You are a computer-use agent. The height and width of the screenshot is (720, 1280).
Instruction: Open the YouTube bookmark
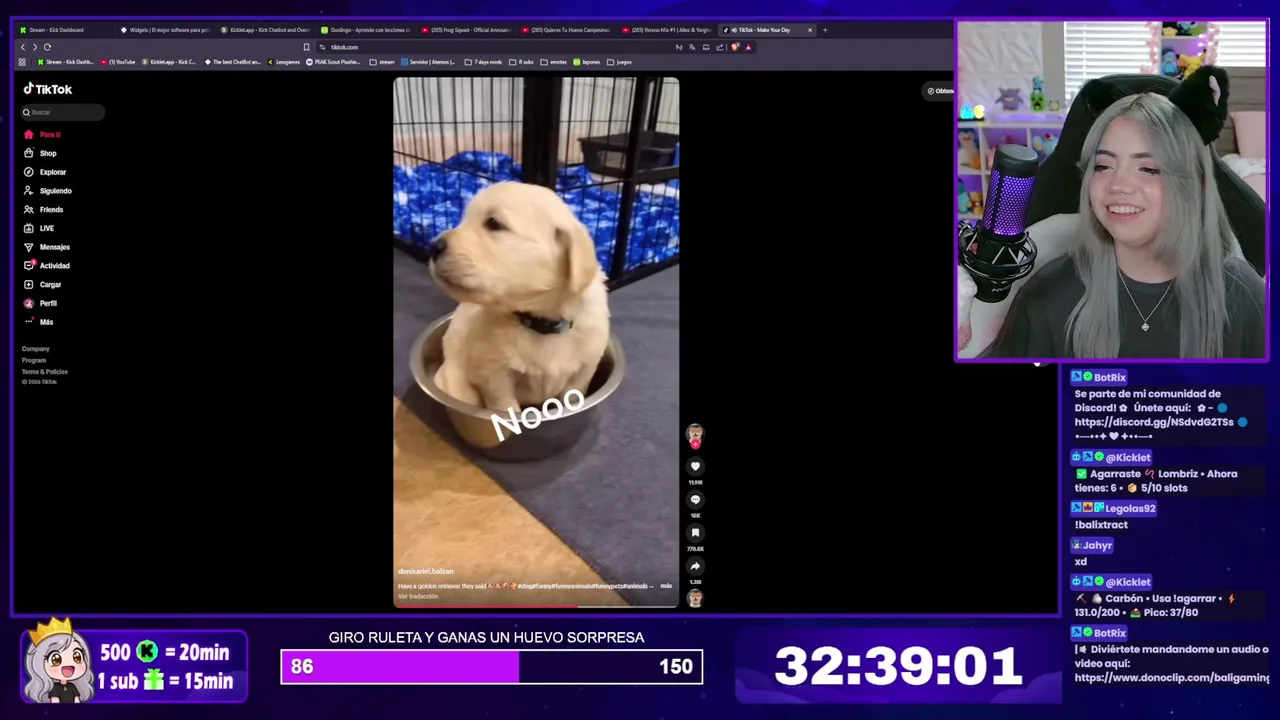click(118, 62)
